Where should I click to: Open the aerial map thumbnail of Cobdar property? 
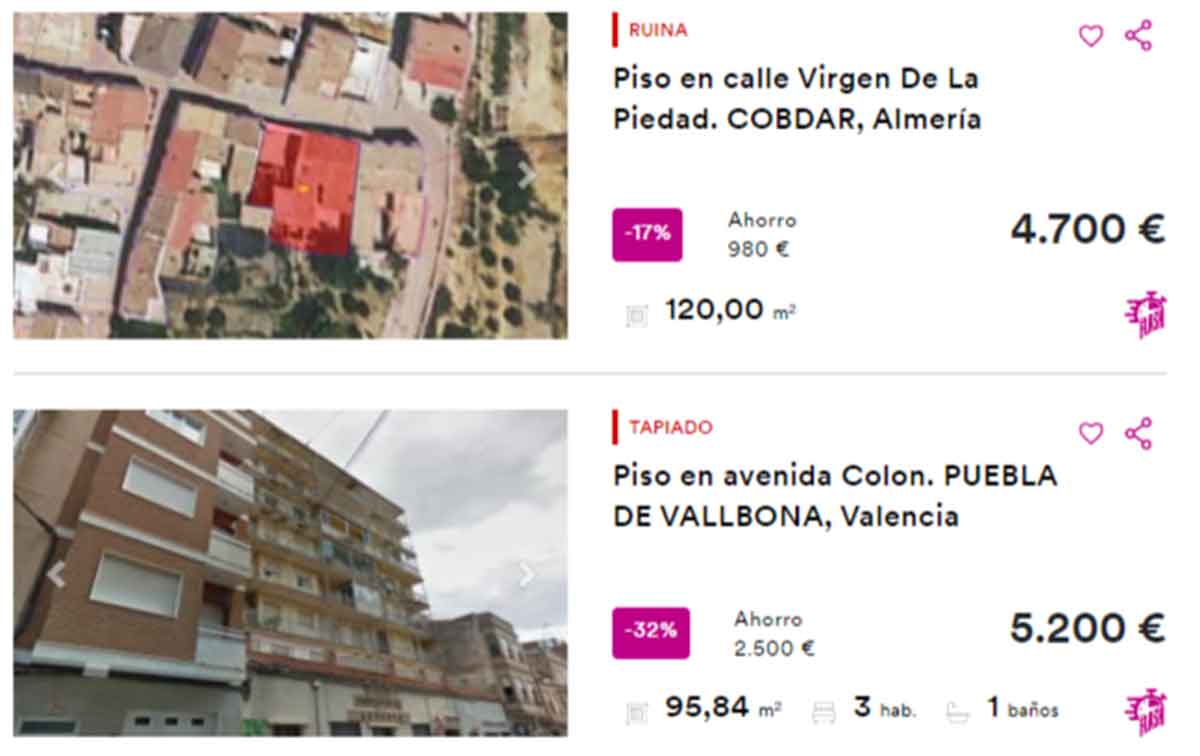coord(290,175)
